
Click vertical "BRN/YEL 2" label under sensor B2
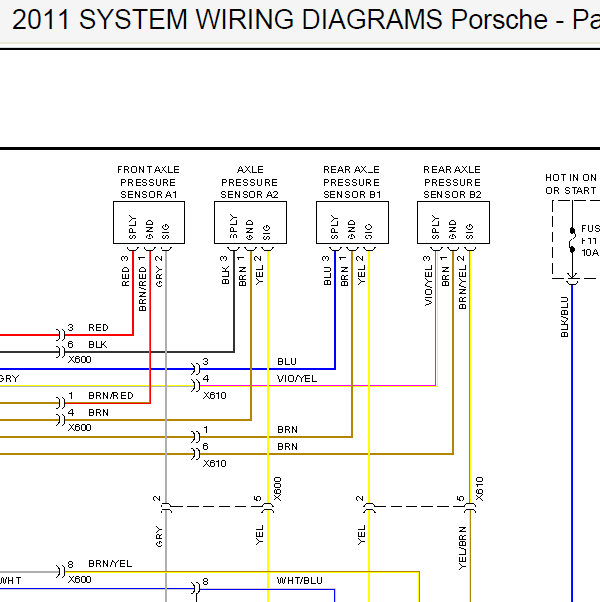point(462,282)
